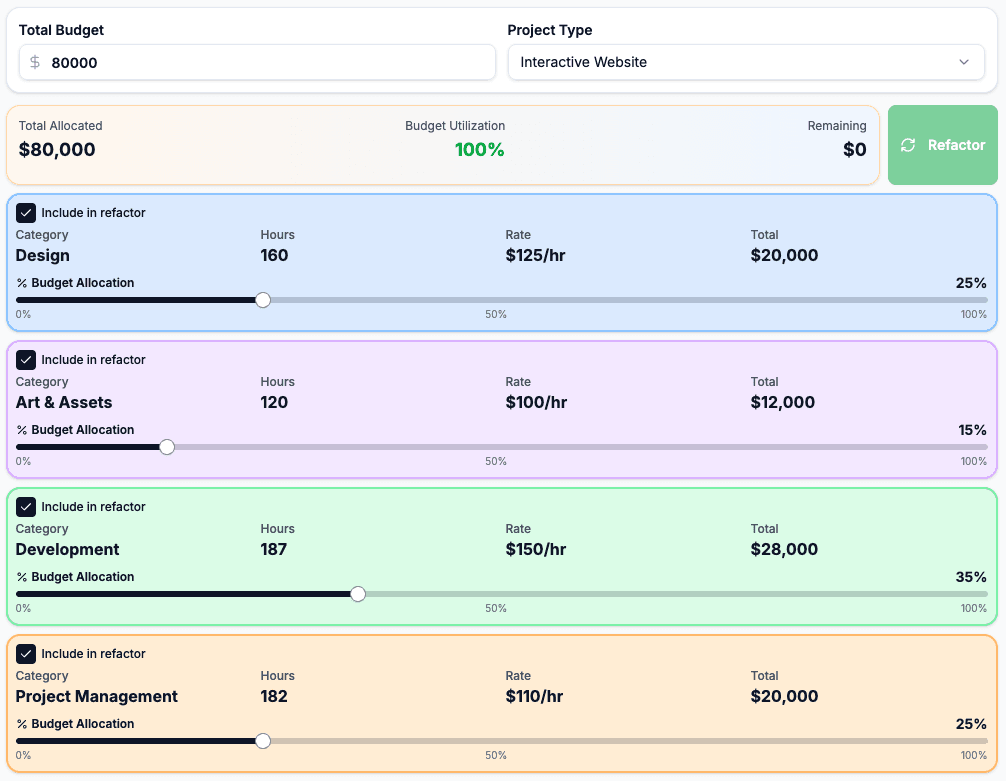The width and height of the screenshot is (1006, 781).
Task: Click the chevron beside Interactive Website
Action: [x=966, y=62]
